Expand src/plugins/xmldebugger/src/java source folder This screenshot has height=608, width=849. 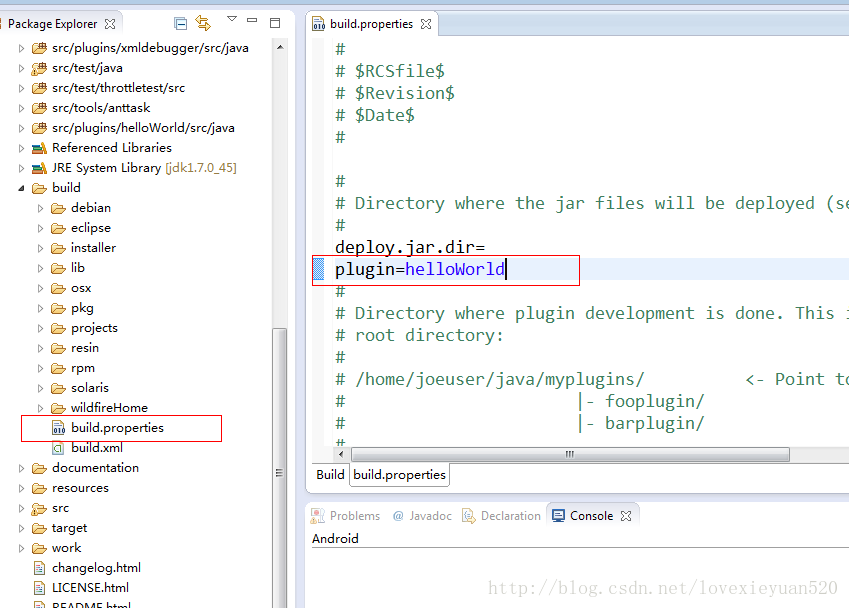21,48
